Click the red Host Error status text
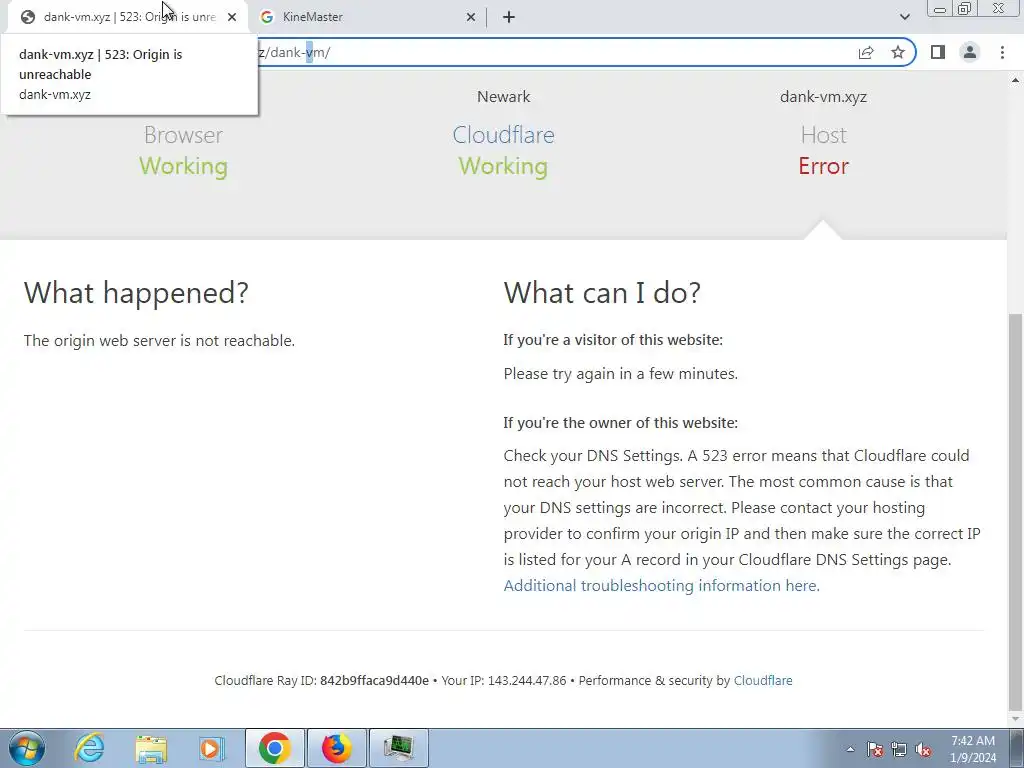 [824, 166]
